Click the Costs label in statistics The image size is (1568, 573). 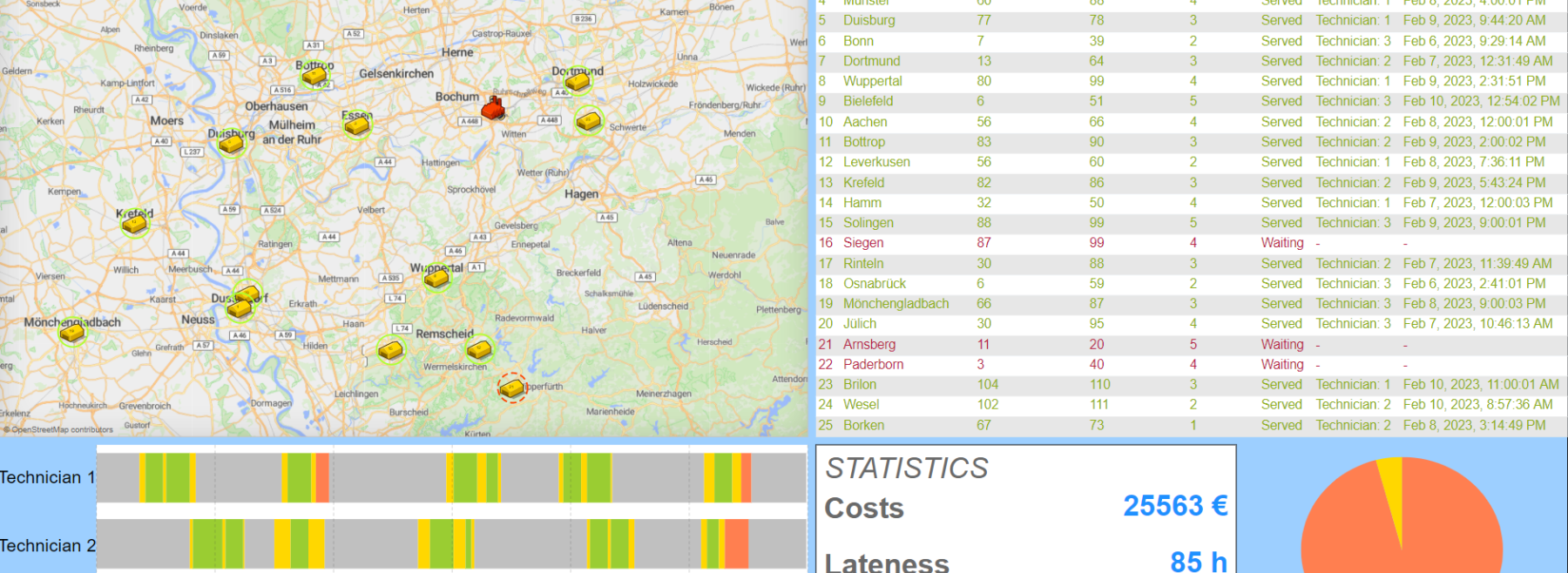coord(864,509)
